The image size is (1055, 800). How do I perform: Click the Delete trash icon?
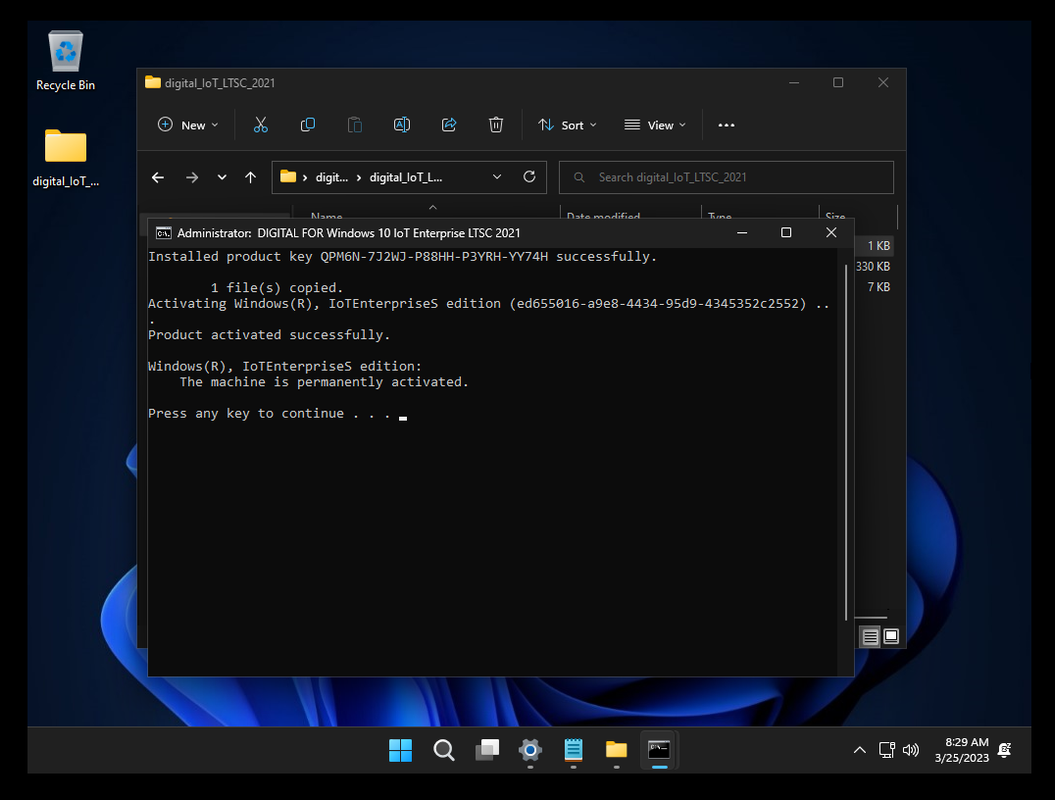(496, 125)
